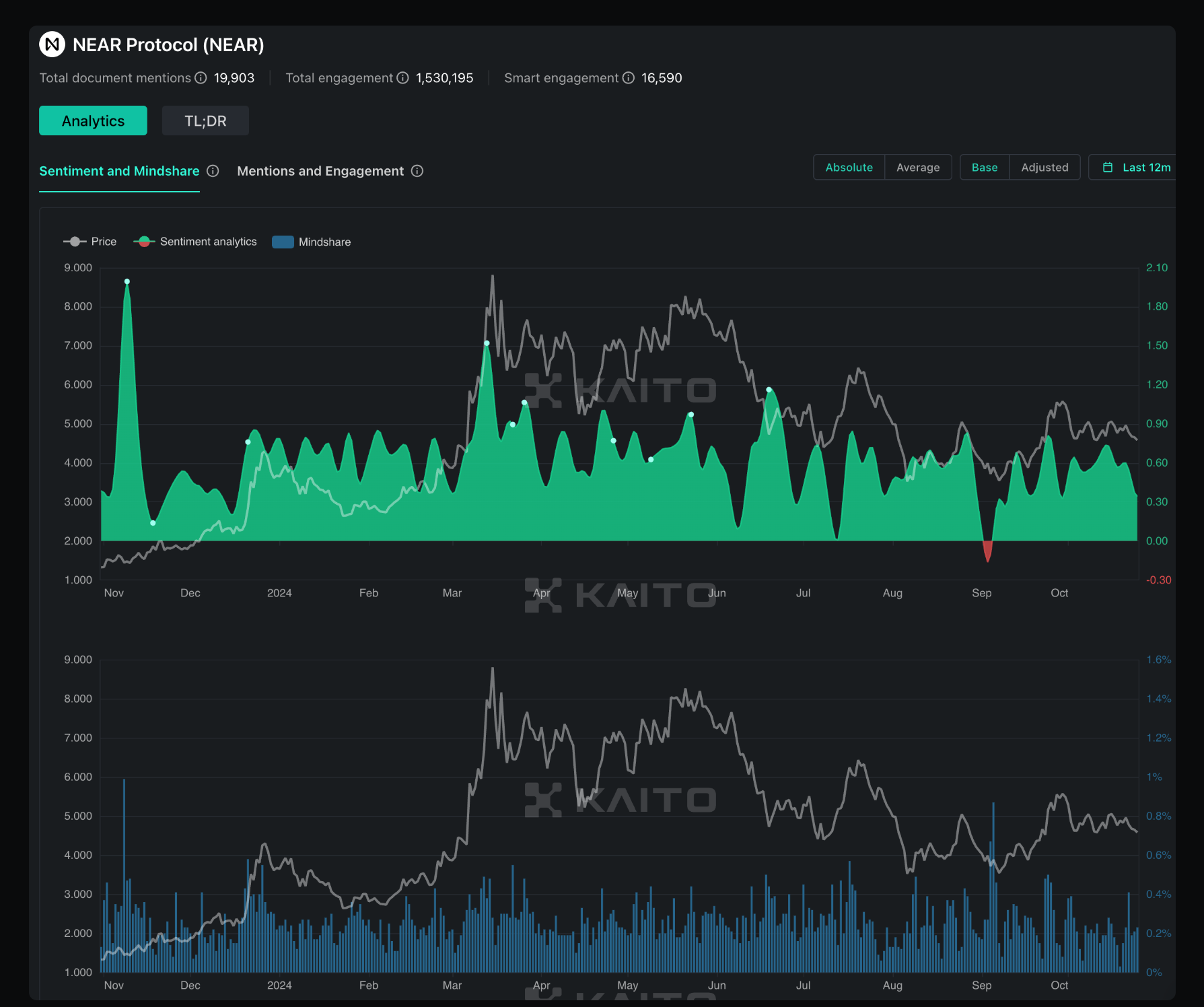This screenshot has height=1007, width=1204.
Task: Click the Smart engagement label
Action: [x=561, y=78]
